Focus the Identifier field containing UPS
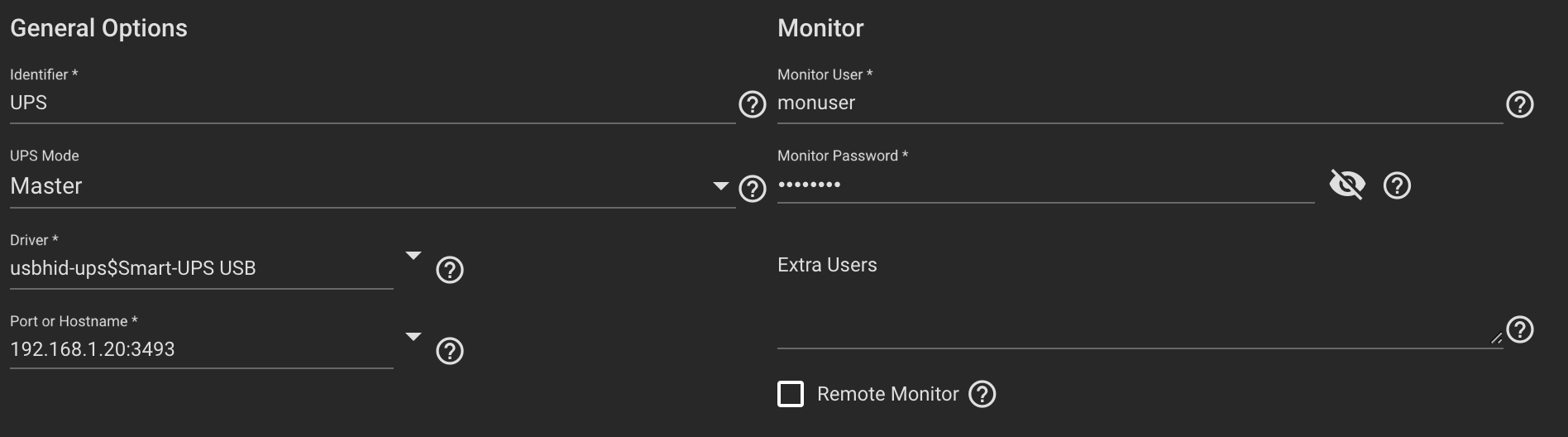The width and height of the screenshot is (1568, 437). pyautogui.click(x=372, y=103)
